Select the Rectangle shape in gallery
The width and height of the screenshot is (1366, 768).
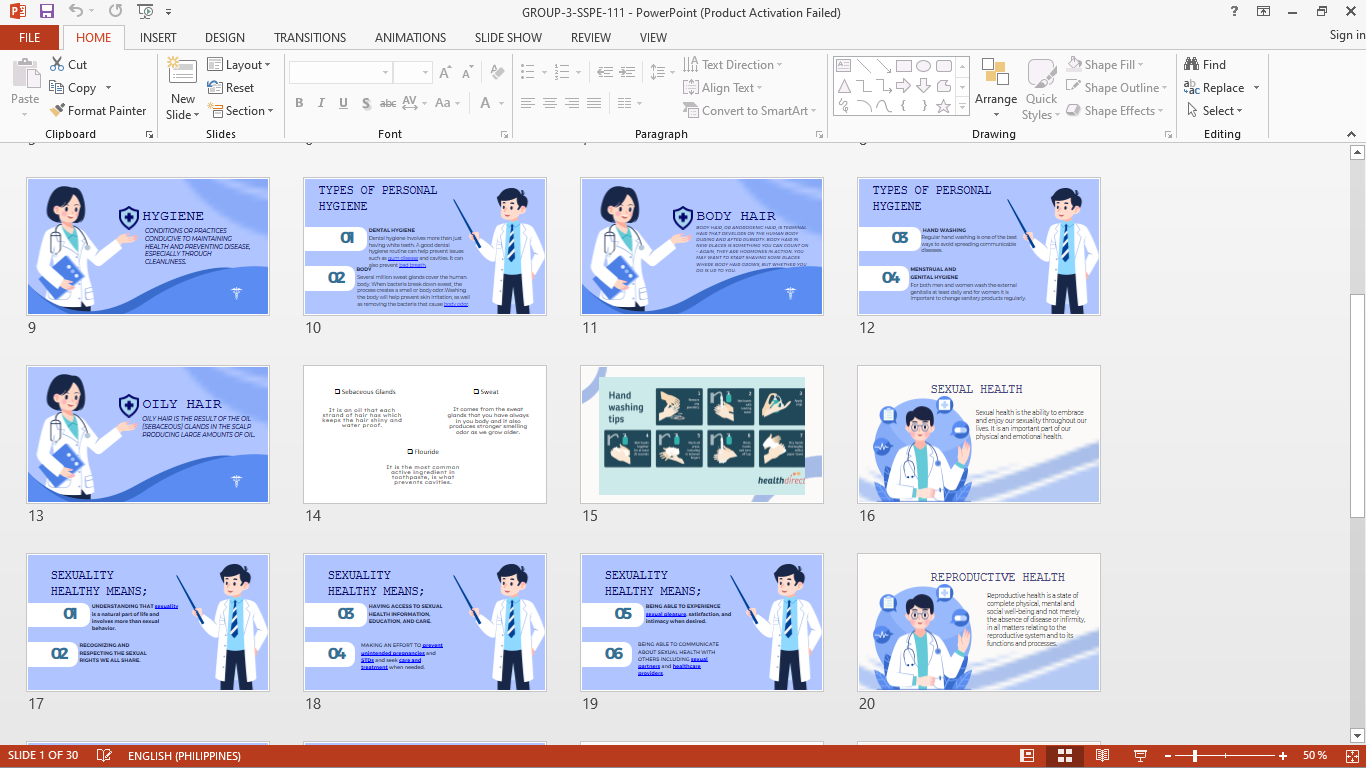tap(903, 66)
